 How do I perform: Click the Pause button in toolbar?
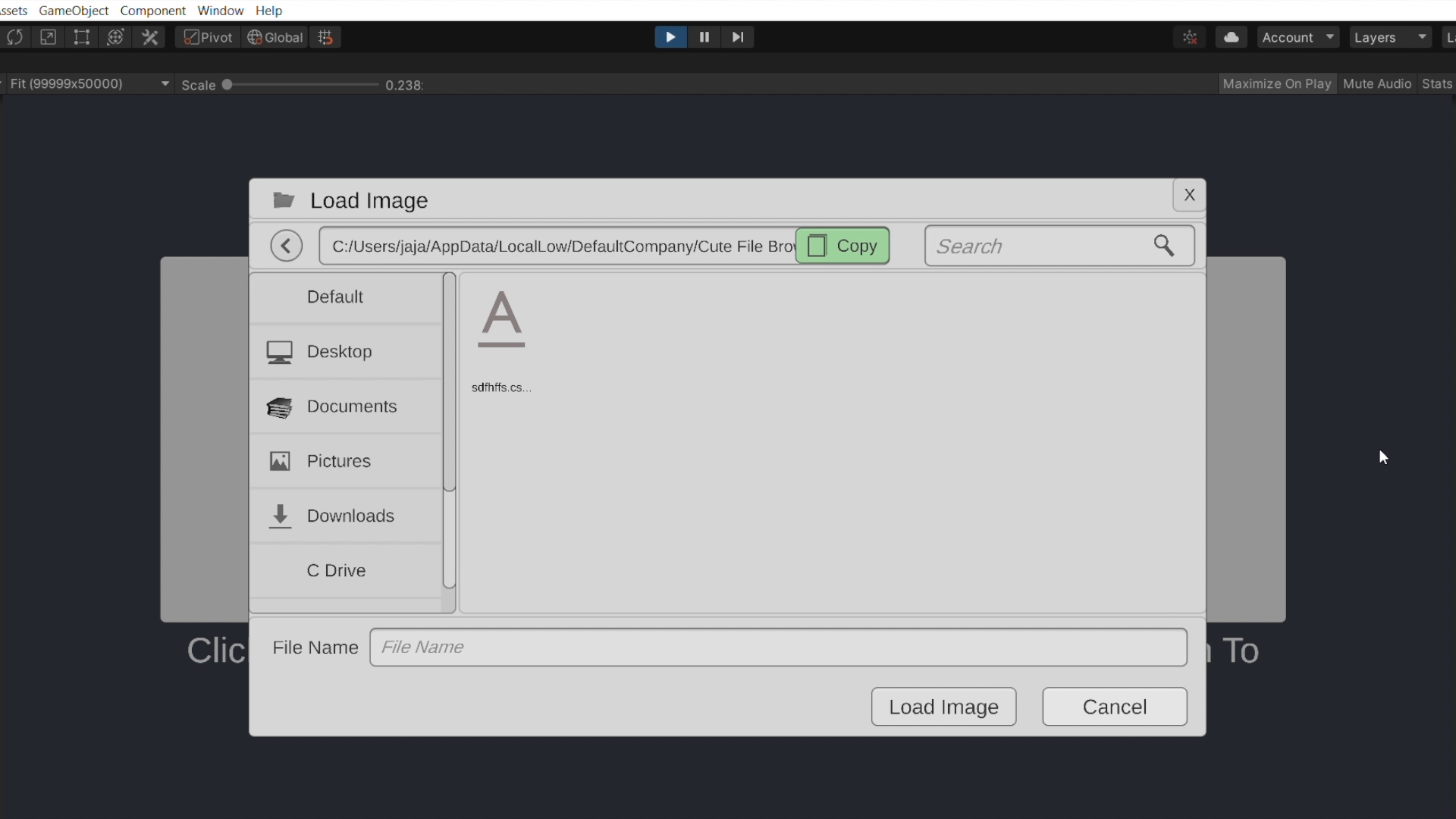pos(704,37)
